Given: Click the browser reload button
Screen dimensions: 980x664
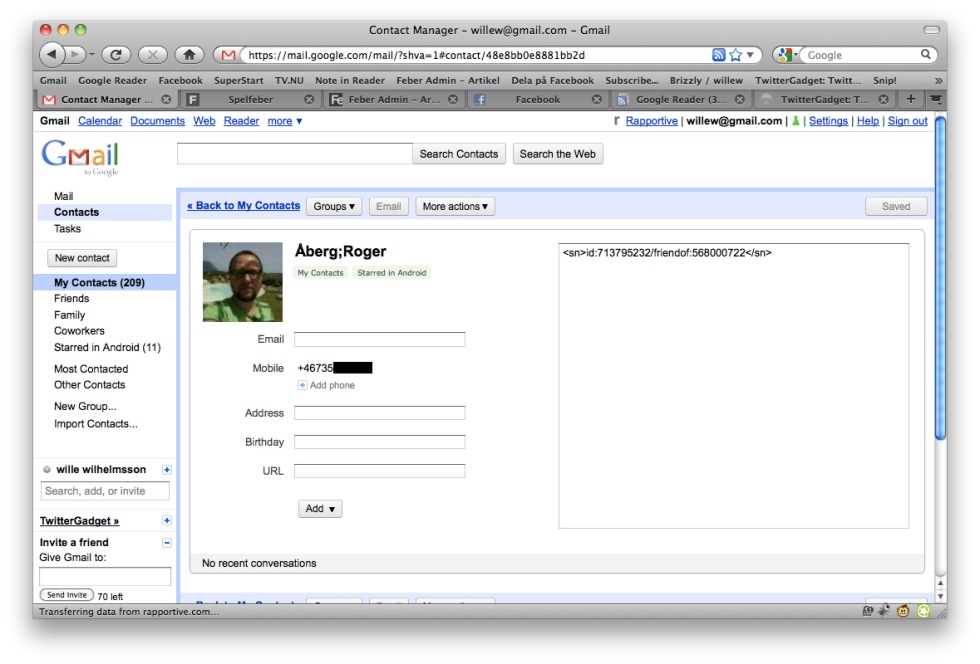Looking at the screenshot, I should [x=116, y=55].
